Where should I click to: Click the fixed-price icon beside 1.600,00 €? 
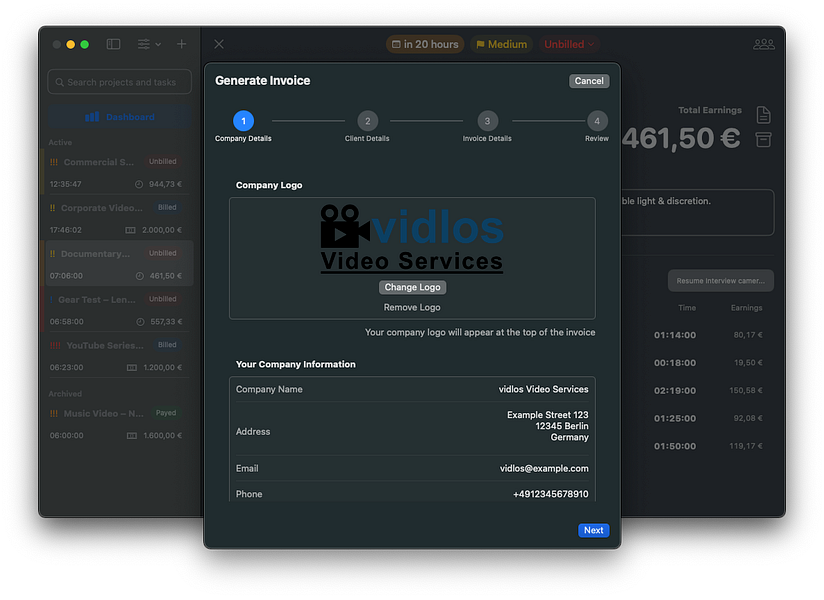point(132,436)
